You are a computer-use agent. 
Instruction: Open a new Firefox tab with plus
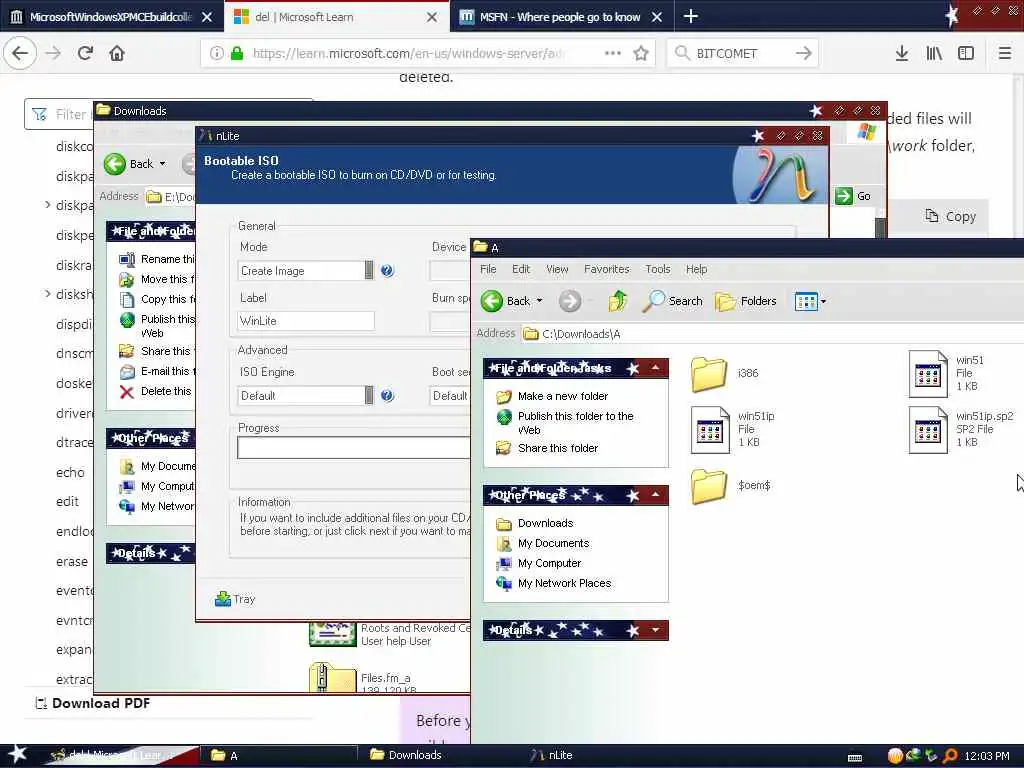click(690, 16)
